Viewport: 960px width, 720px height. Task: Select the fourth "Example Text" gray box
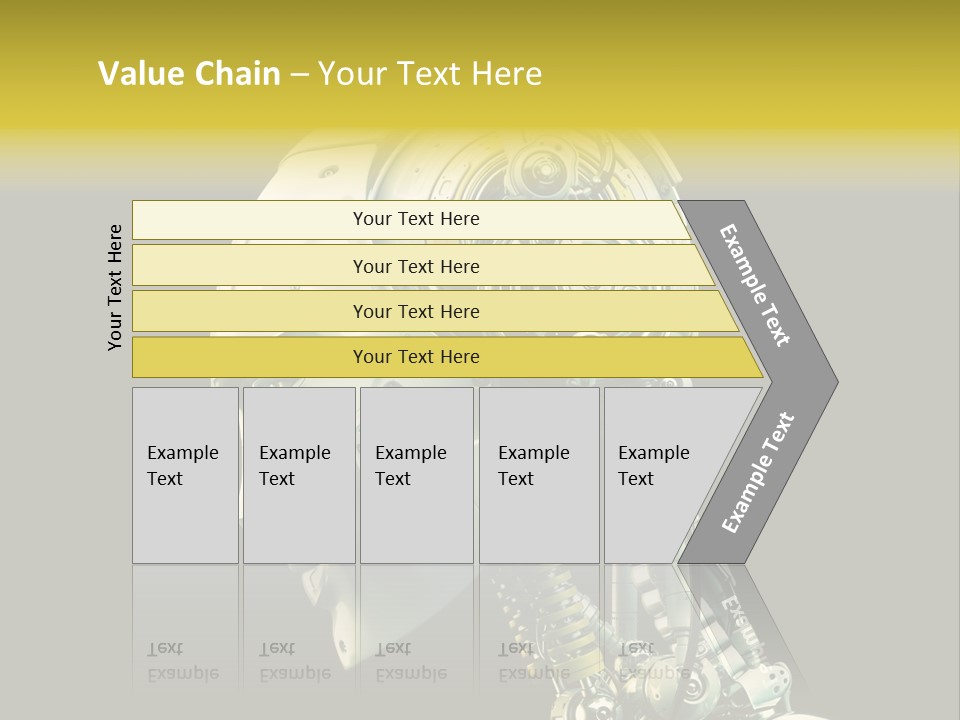pyautogui.click(x=539, y=475)
